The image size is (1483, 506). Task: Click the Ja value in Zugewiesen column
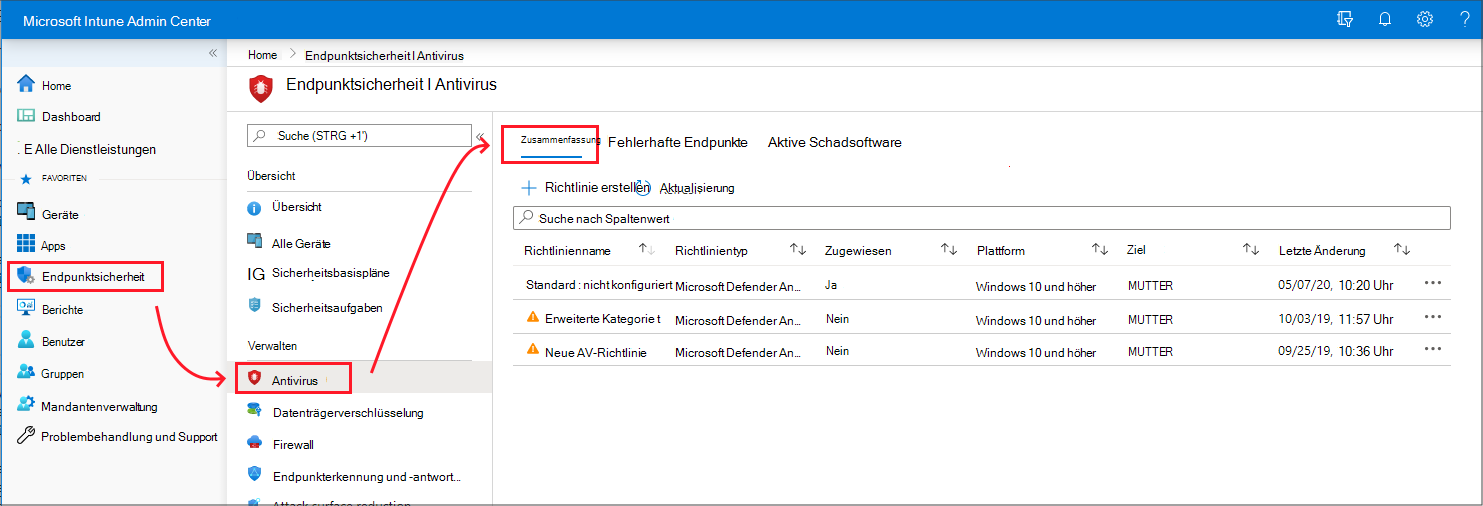point(831,285)
